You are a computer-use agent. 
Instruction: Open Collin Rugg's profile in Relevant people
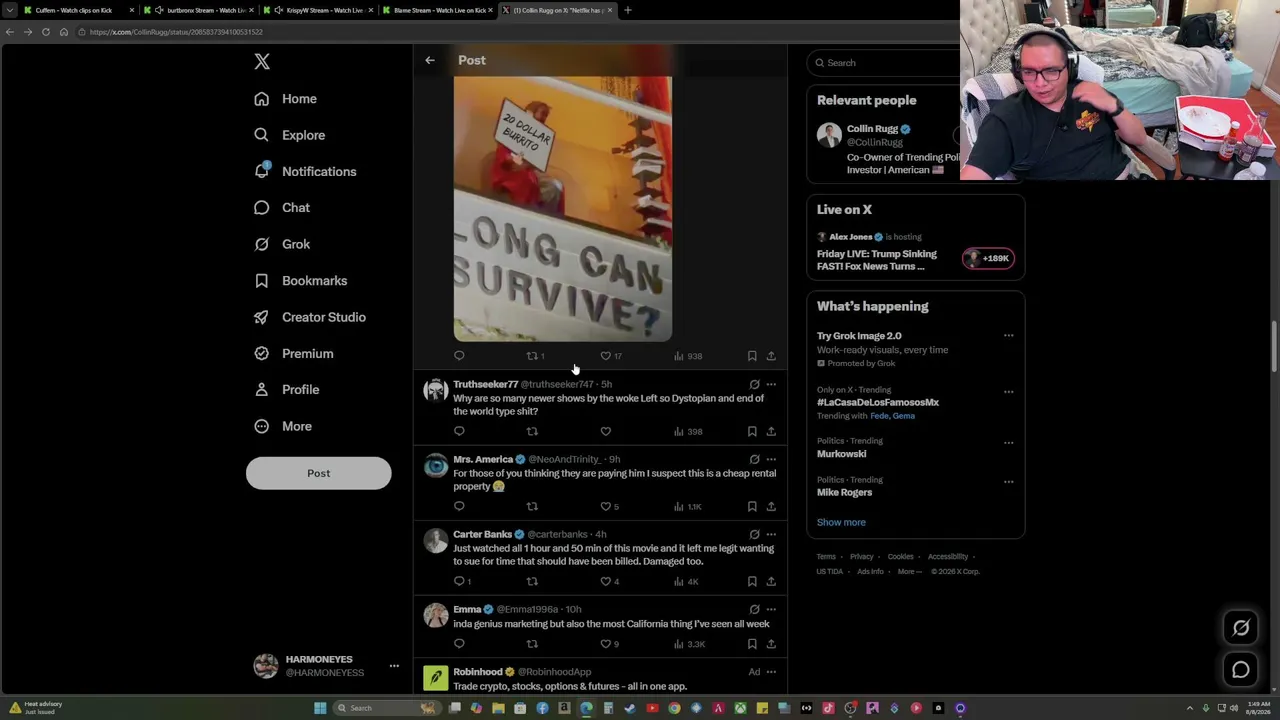tap(872, 129)
